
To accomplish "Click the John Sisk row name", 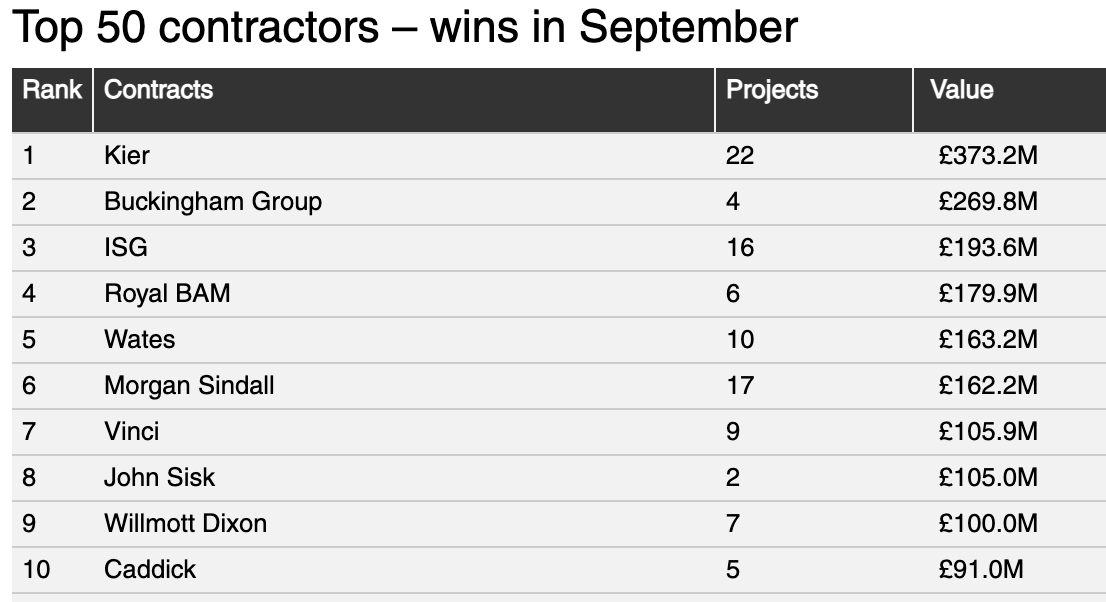I will pos(159,478).
